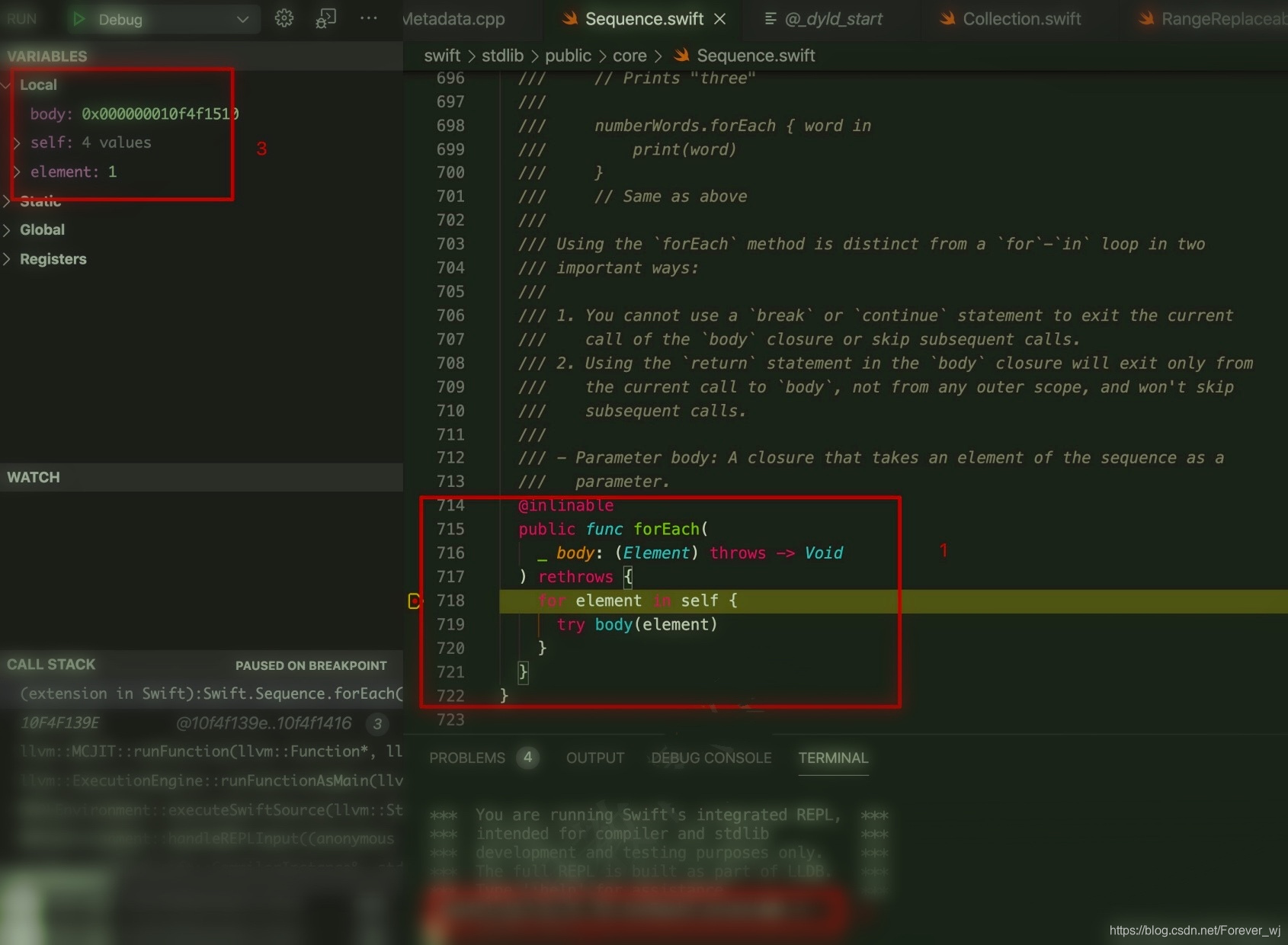Click line number 715 in gutter
Image resolution: width=1288 pixels, height=945 pixels.
tap(450, 529)
